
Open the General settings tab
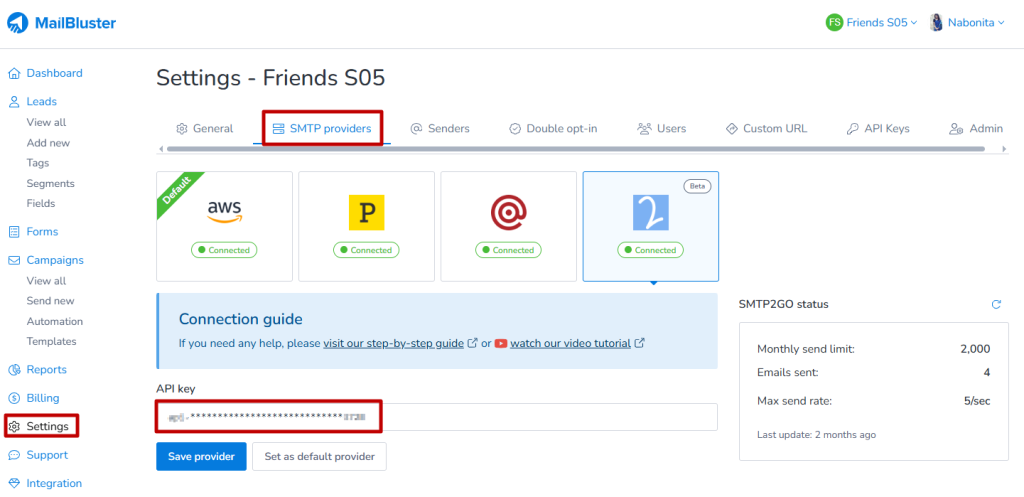coord(204,129)
